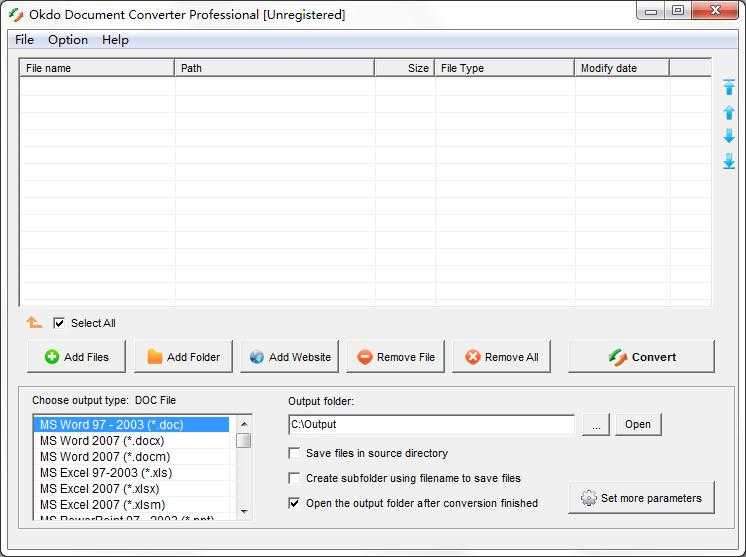
Task: Click the move down arrow icon
Action: tap(729, 136)
